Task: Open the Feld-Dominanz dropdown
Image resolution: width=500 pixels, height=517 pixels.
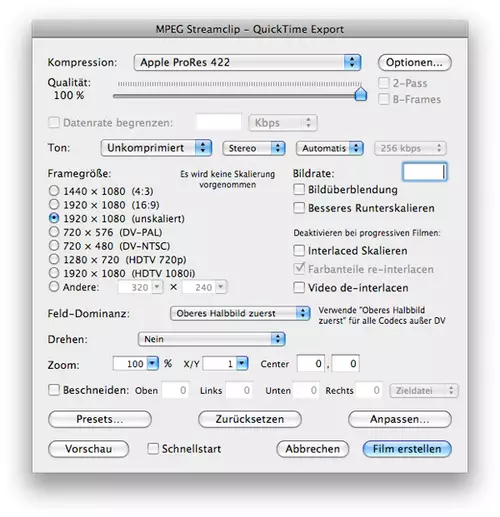Action: (x=240, y=313)
